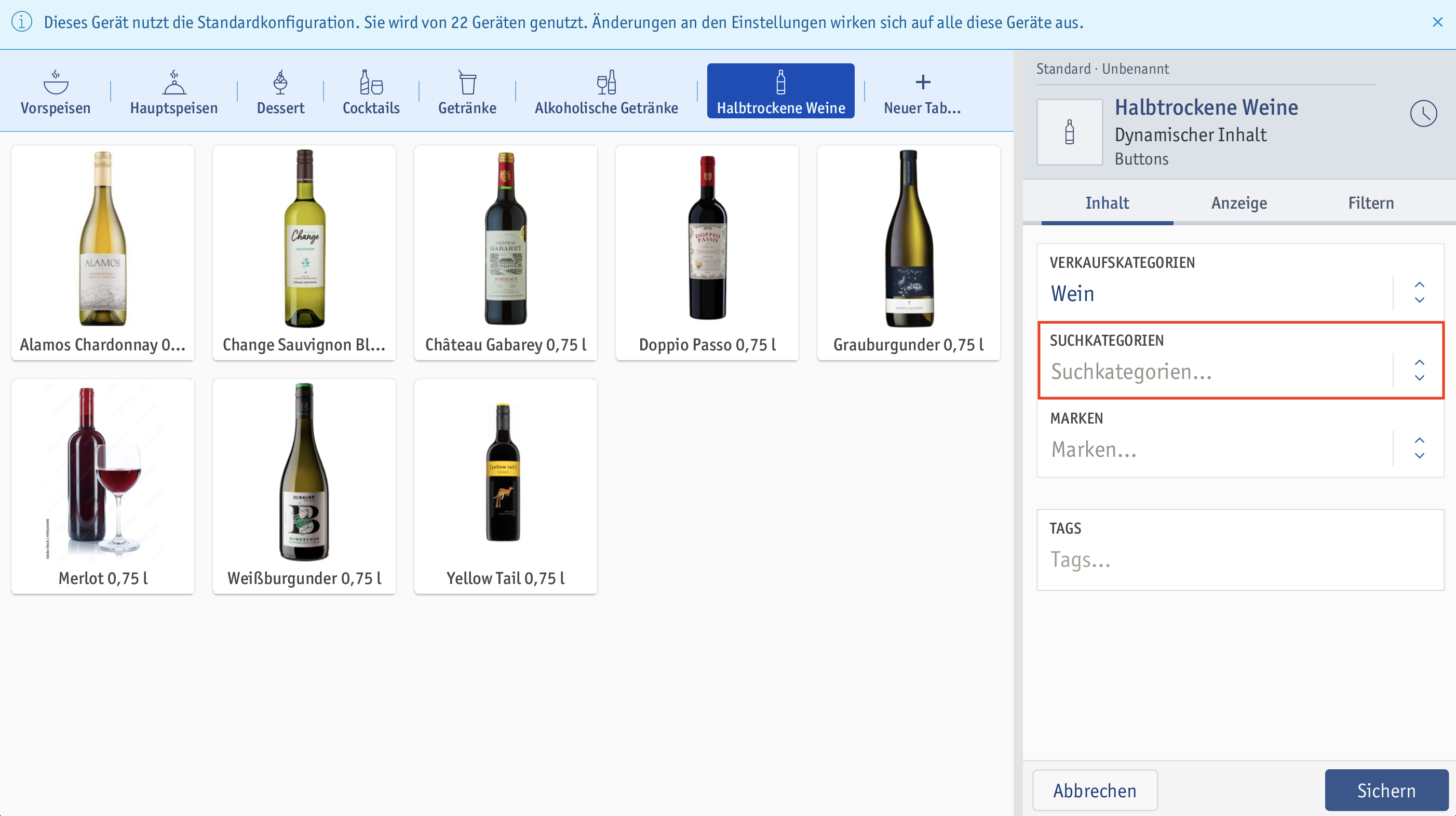Expand the Suchkategorien chevron arrows
Viewport: 1456px width, 816px height.
pyautogui.click(x=1419, y=371)
